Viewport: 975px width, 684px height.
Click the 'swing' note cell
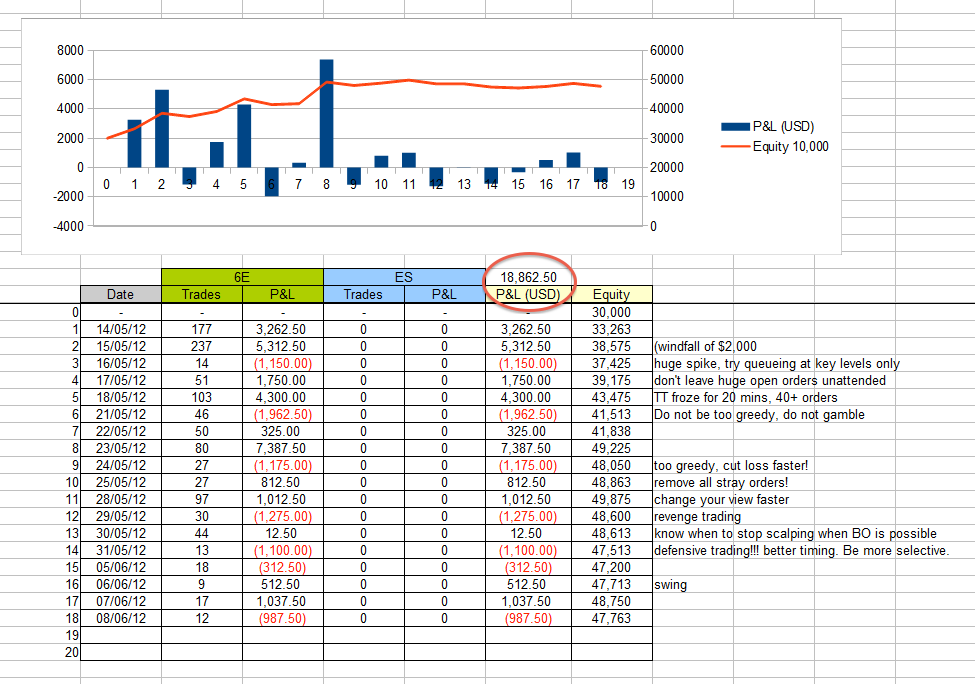669,584
